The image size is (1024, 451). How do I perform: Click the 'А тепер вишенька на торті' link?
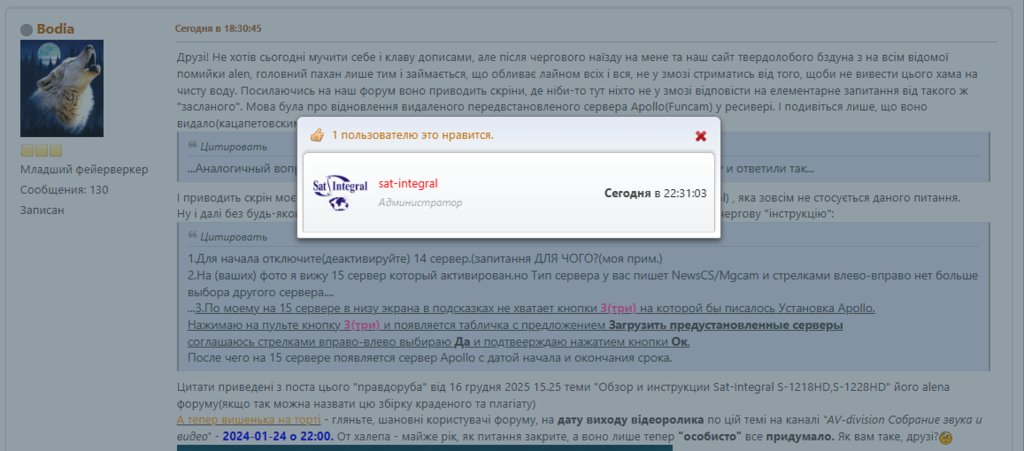pos(248,420)
